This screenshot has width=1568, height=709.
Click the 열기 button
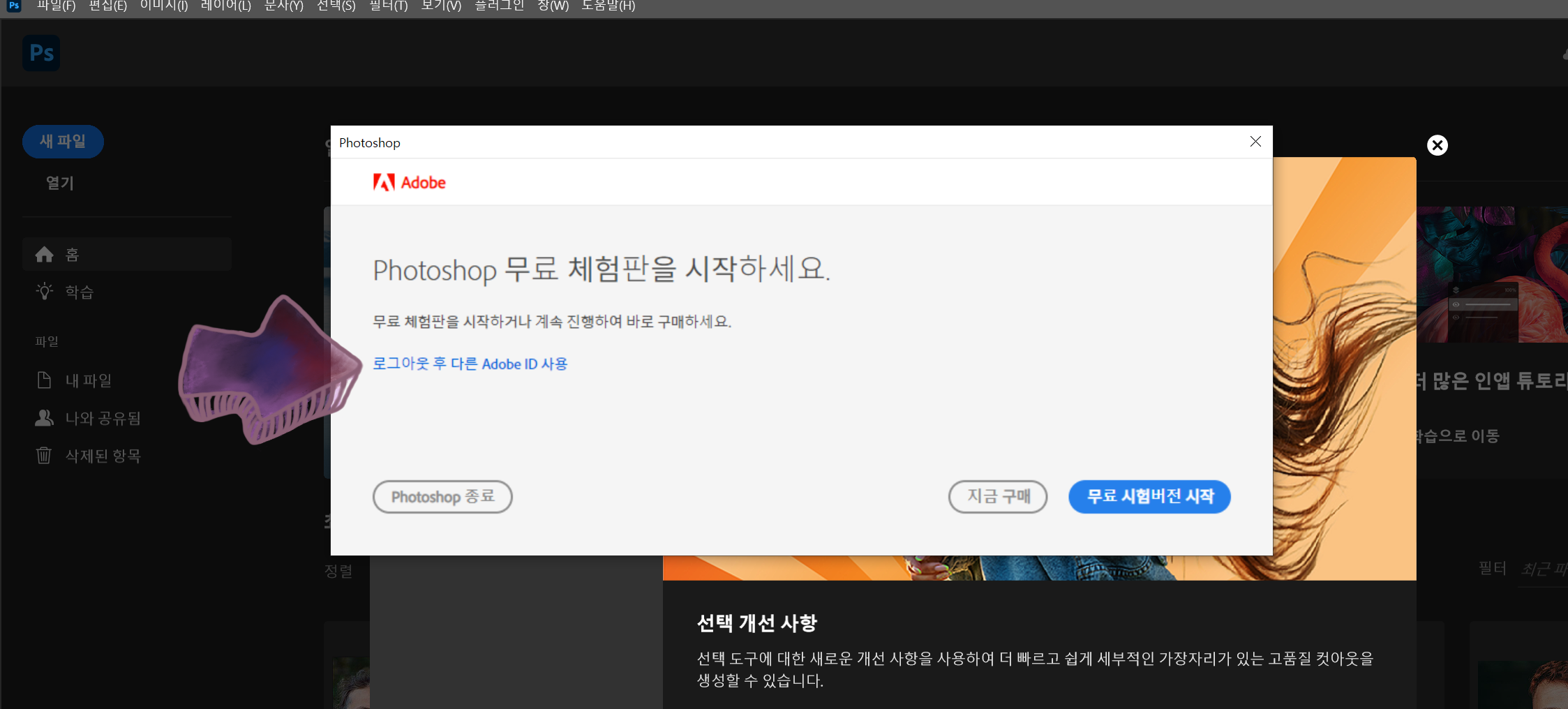click(x=60, y=183)
